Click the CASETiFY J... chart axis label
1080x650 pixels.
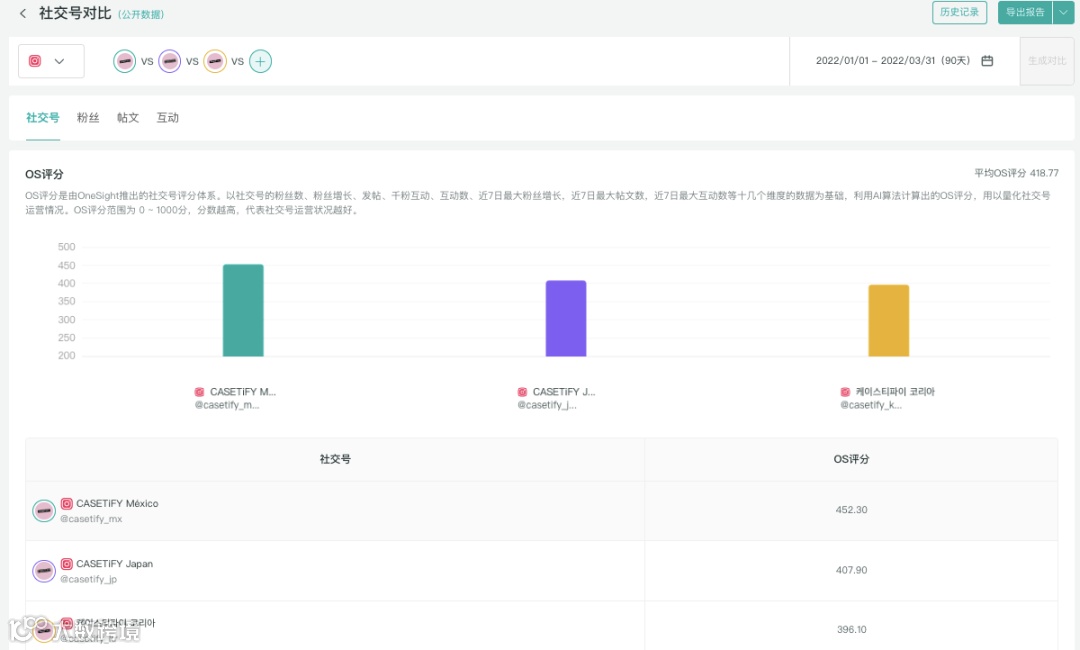[563, 392]
